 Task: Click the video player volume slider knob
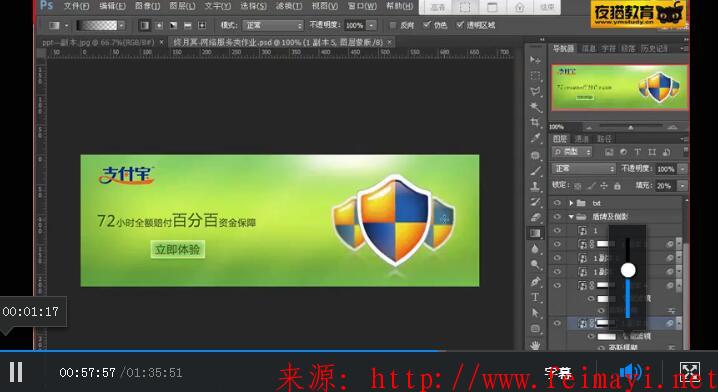point(628,270)
